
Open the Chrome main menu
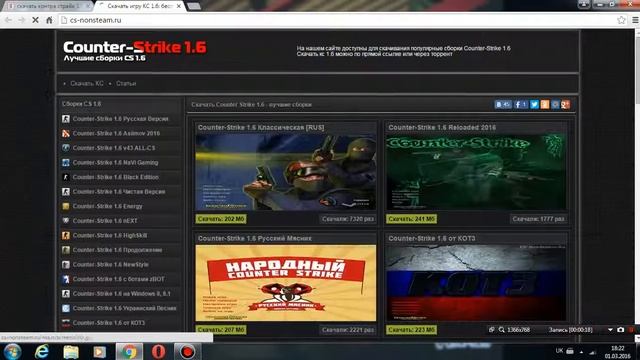click(x=635, y=20)
